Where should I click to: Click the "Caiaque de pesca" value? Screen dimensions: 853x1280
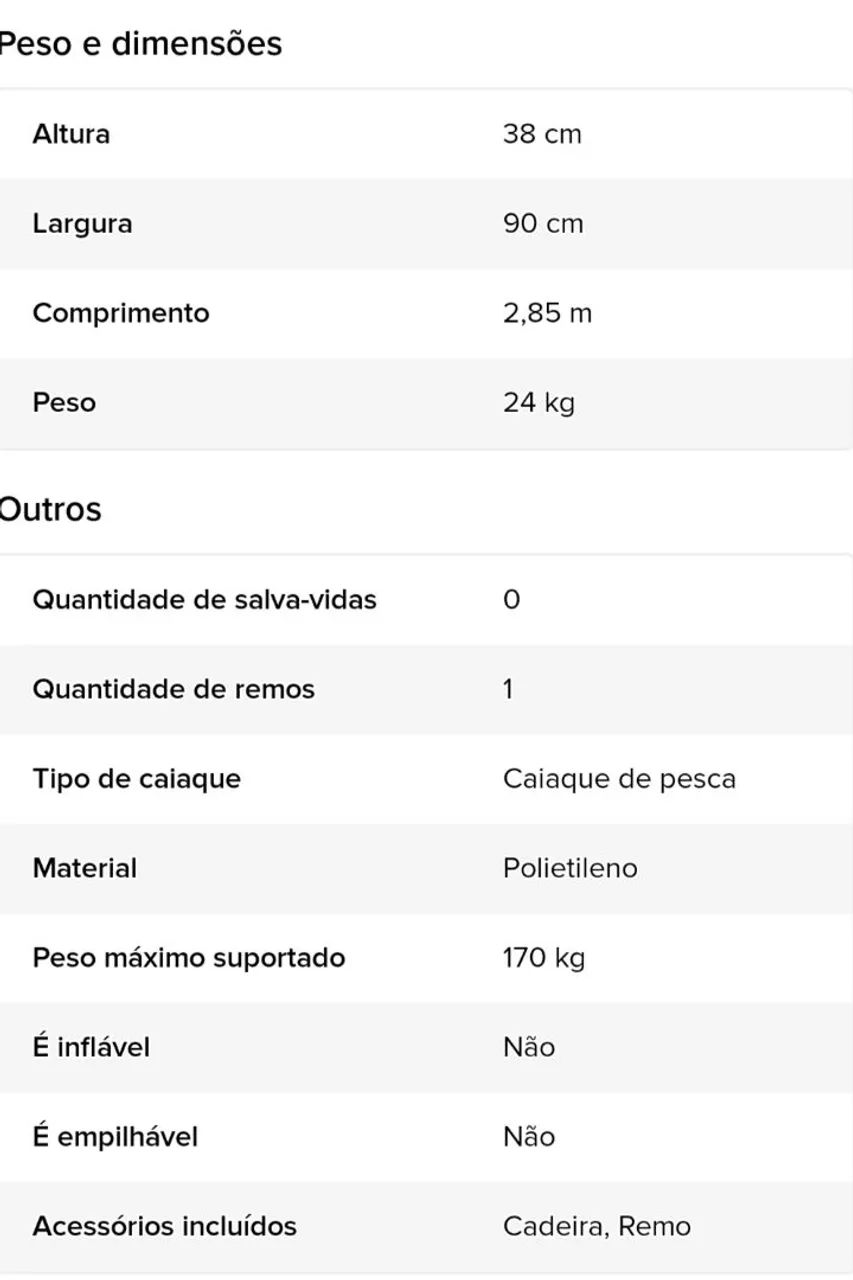(619, 779)
